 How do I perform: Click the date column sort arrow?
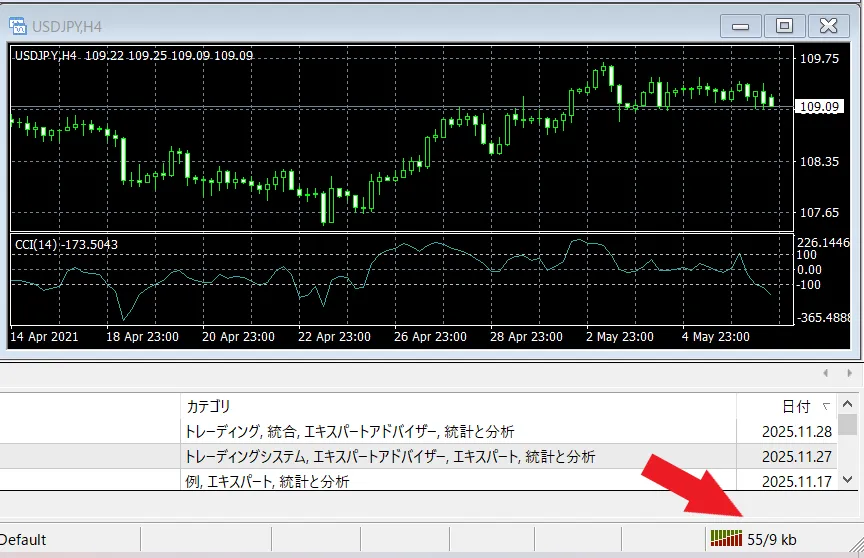pos(825,407)
